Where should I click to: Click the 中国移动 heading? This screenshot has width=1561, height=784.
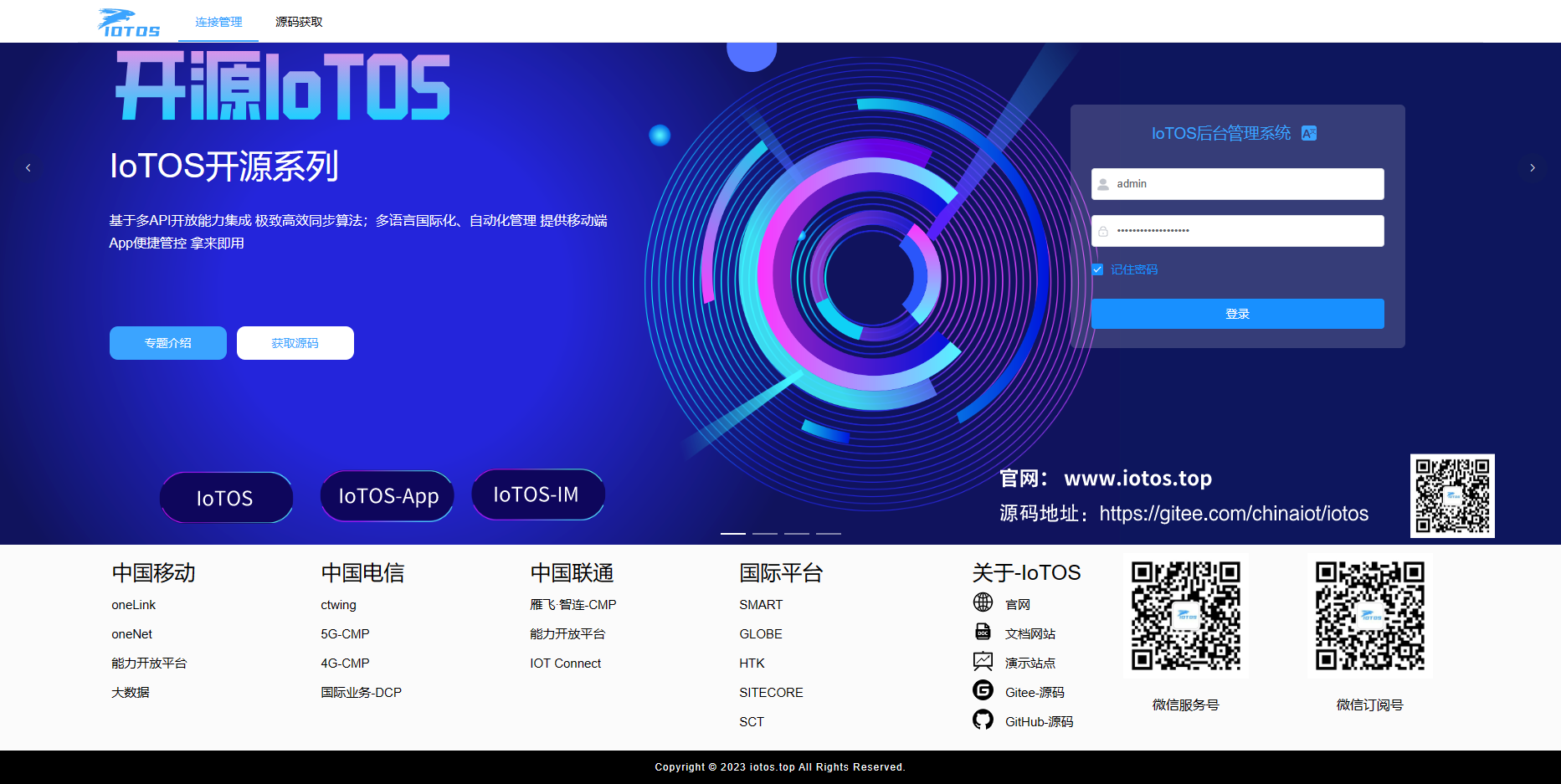click(x=153, y=573)
